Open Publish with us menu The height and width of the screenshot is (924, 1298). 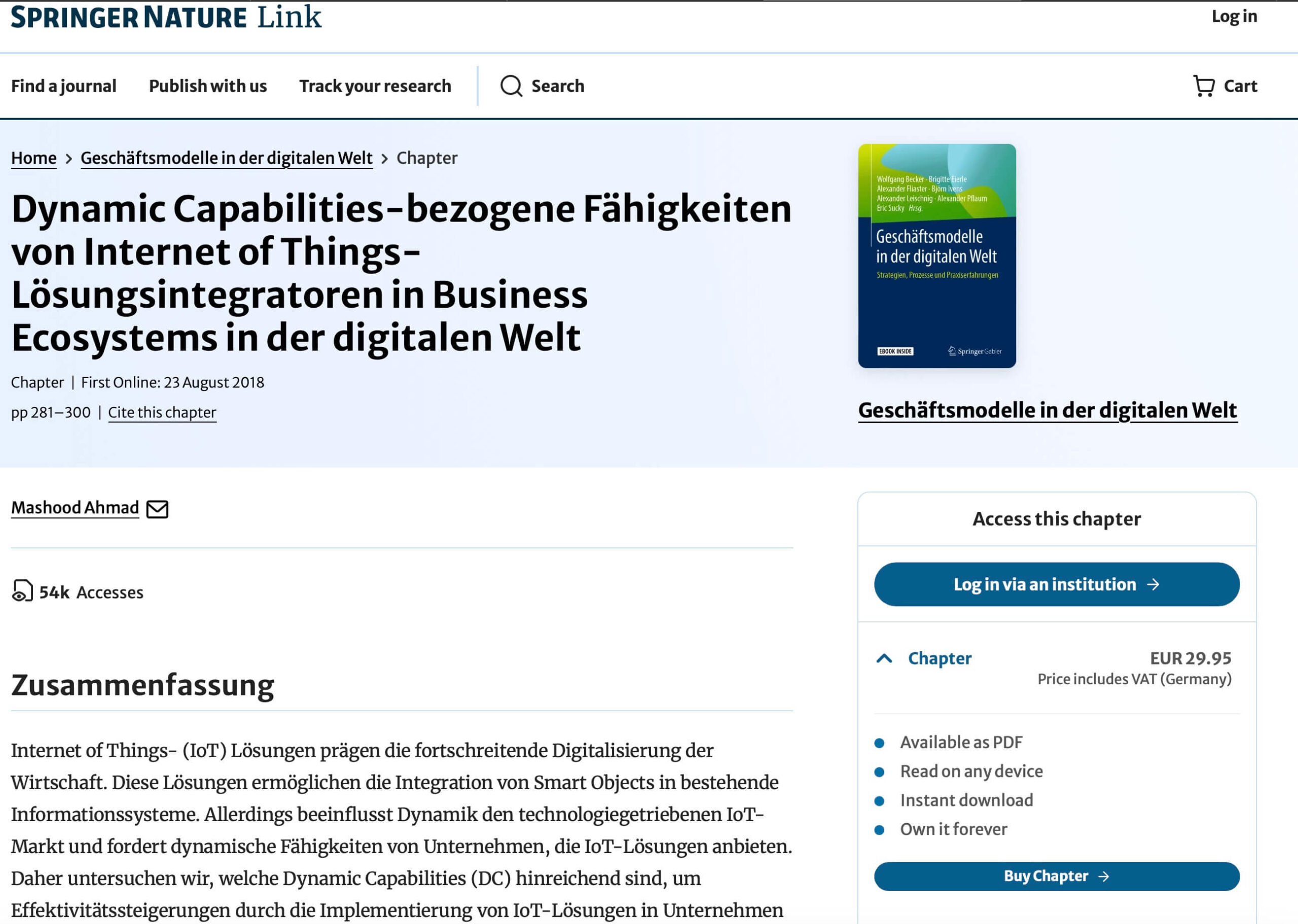(208, 86)
